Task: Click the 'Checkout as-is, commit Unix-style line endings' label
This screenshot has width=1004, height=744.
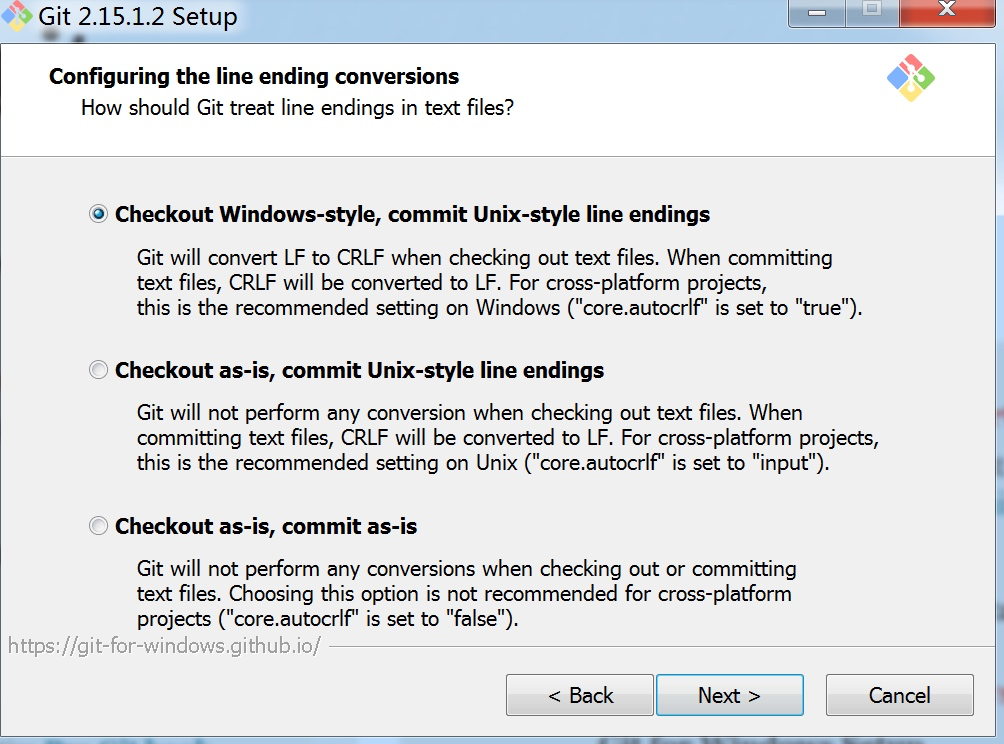Action: 359,371
